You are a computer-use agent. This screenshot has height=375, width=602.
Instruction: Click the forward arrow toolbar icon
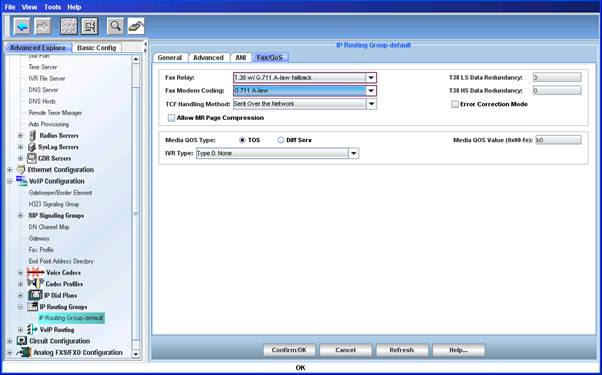coord(43,26)
